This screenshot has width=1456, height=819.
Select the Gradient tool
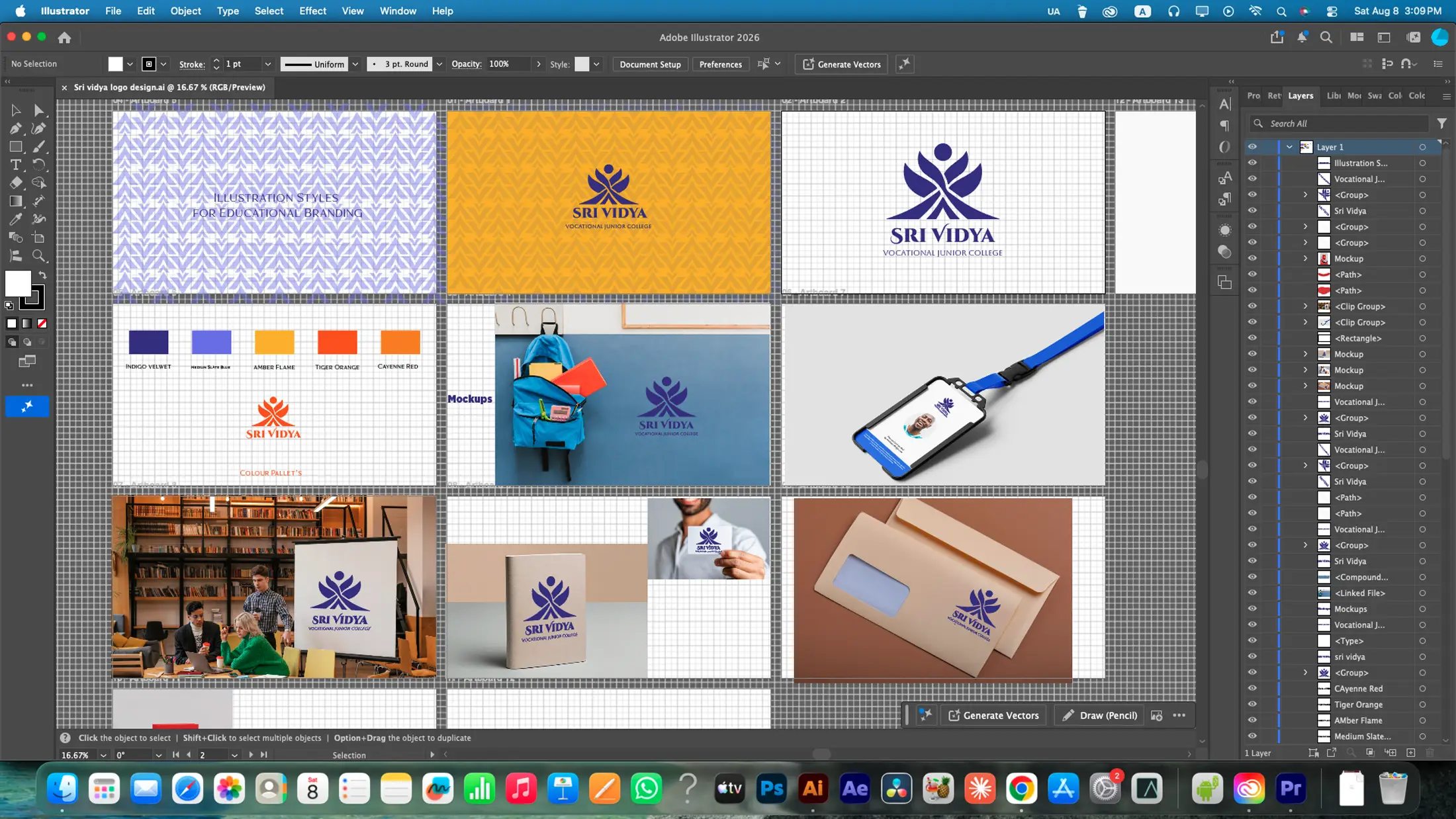tap(16, 201)
